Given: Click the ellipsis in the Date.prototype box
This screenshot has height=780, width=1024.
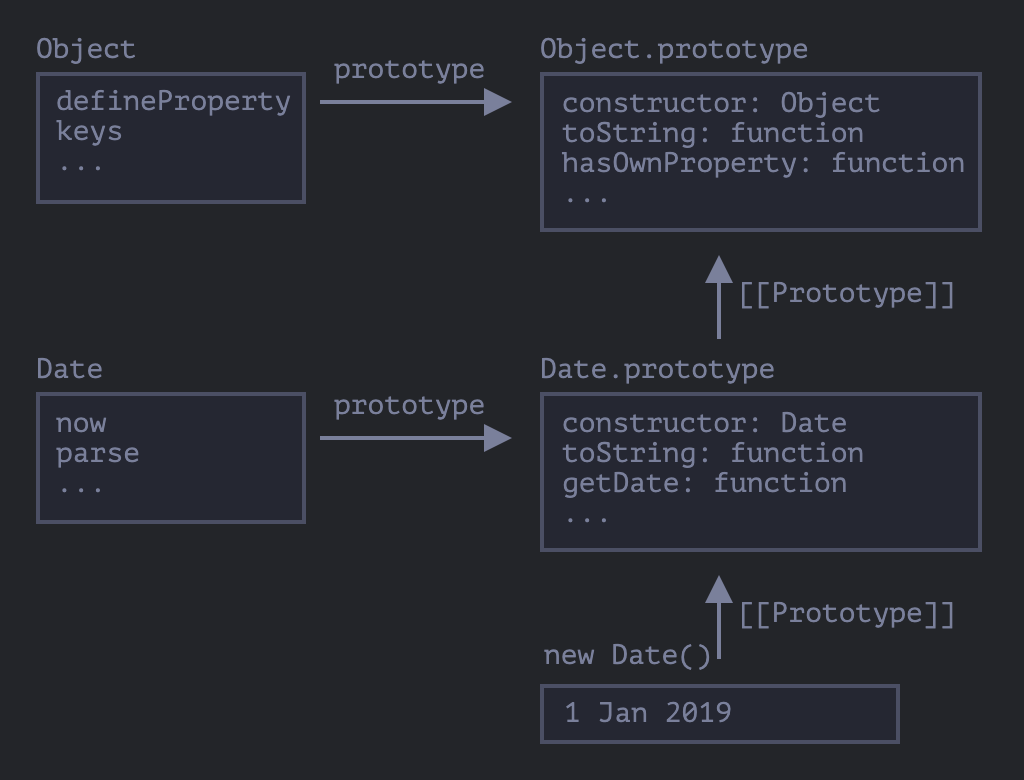Looking at the screenshot, I should tap(586, 517).
